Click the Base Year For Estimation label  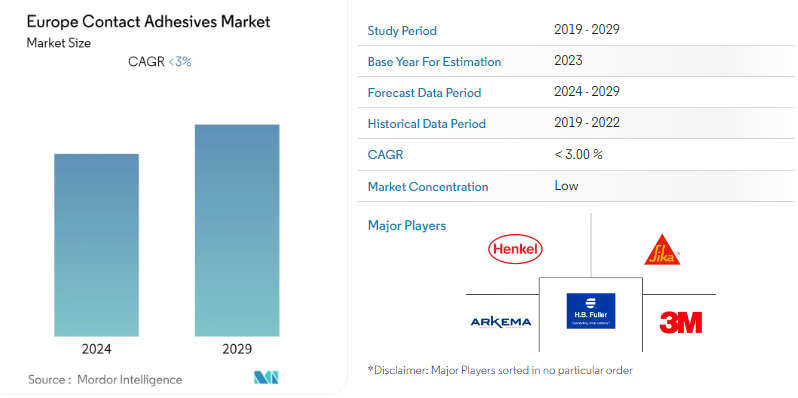[434, 62]
